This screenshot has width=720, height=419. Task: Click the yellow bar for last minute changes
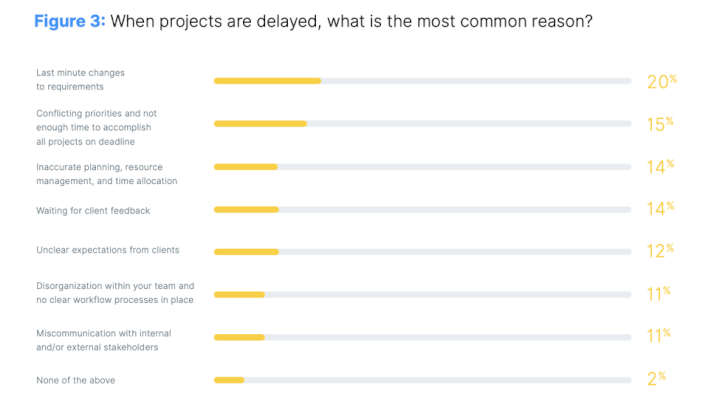pyautogui.click(x=267, y=81)
